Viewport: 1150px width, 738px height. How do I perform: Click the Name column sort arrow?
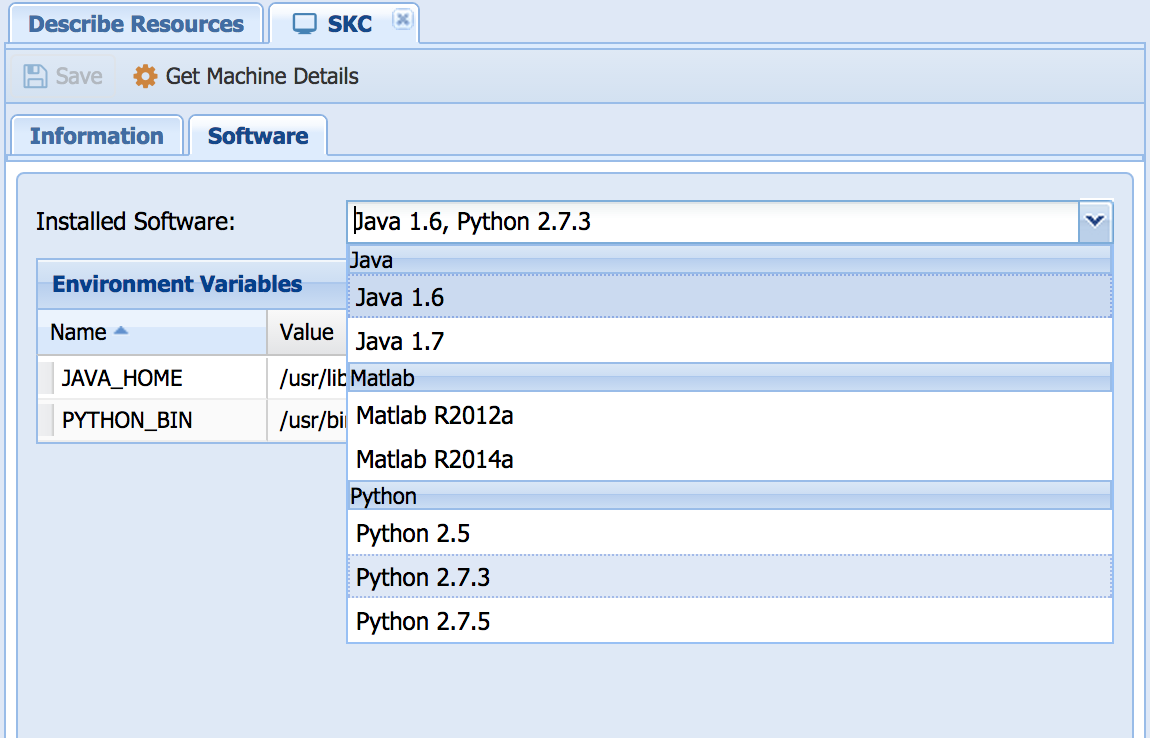(121, 331)
